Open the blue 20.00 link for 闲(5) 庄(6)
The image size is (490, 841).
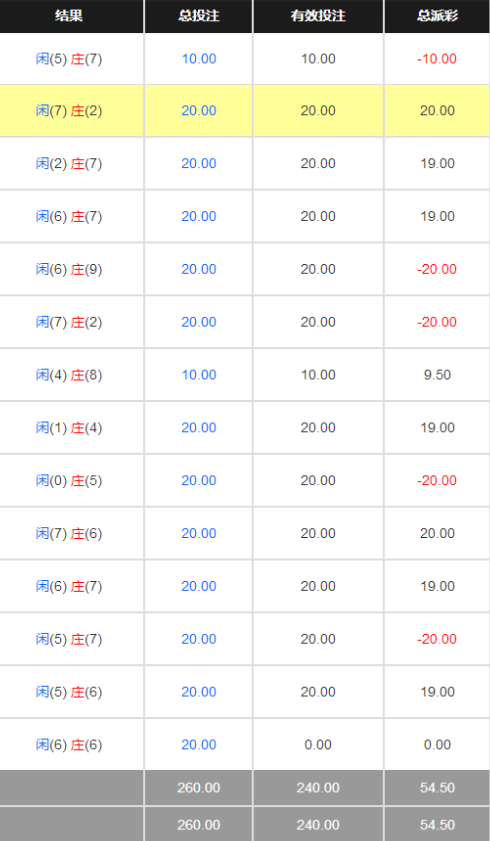199,691
